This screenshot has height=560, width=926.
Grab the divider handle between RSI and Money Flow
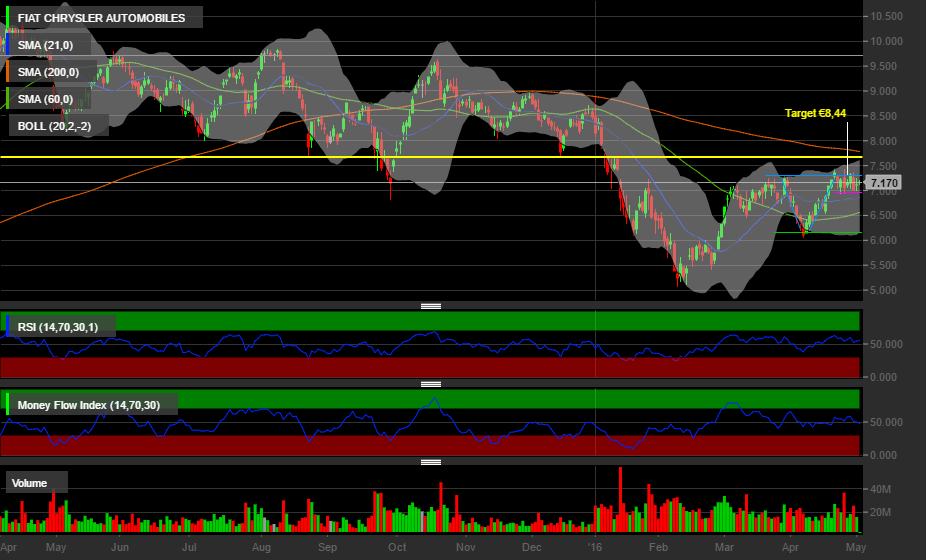tap(431, 384)
